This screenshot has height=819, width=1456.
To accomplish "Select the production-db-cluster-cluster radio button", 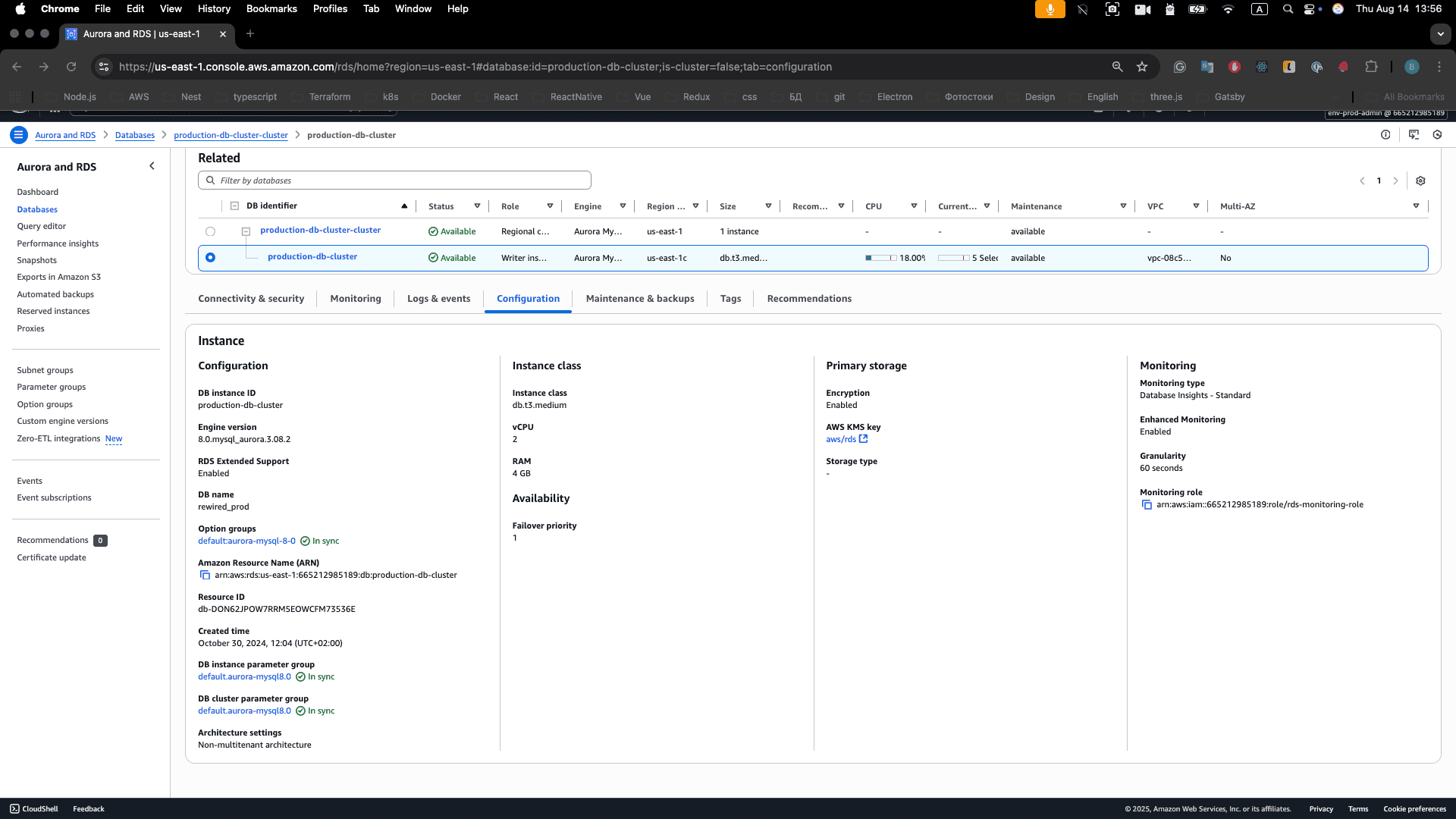I will point(210,231).
